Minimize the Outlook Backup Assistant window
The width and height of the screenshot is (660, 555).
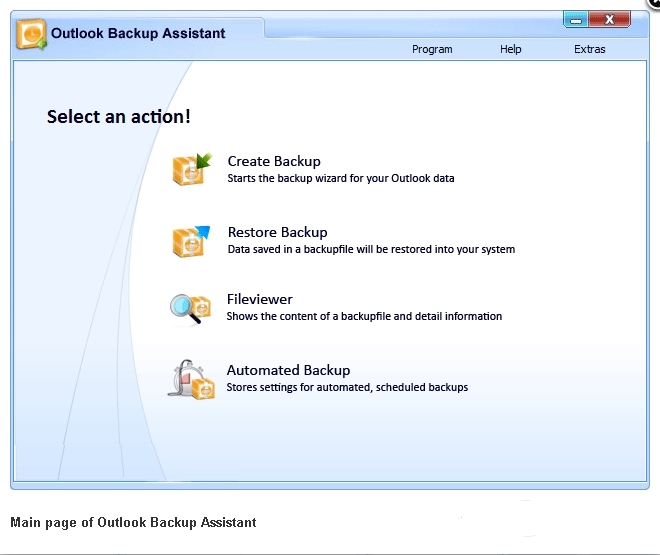576,19
